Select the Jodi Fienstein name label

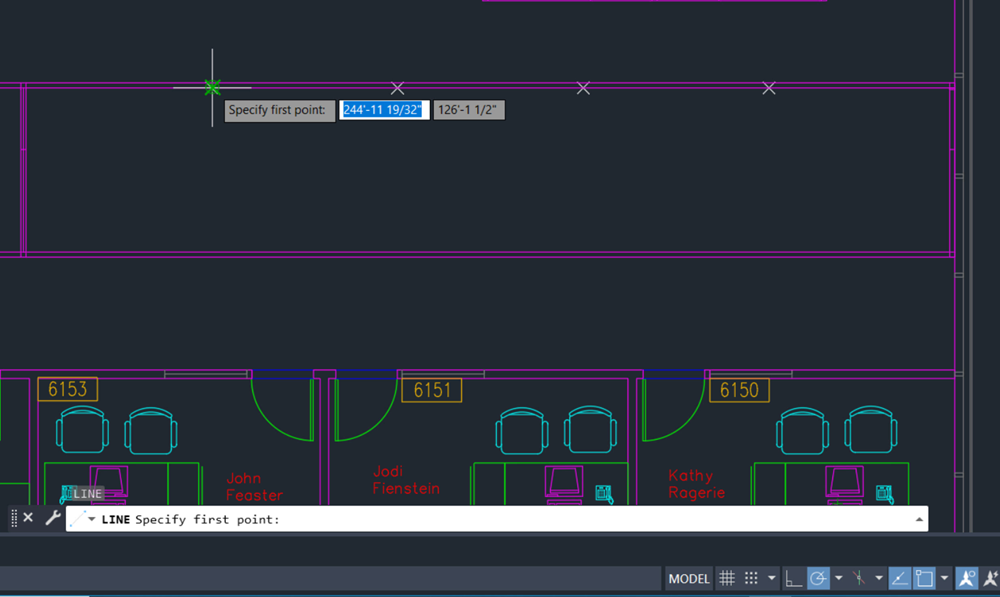pos(406,480)
